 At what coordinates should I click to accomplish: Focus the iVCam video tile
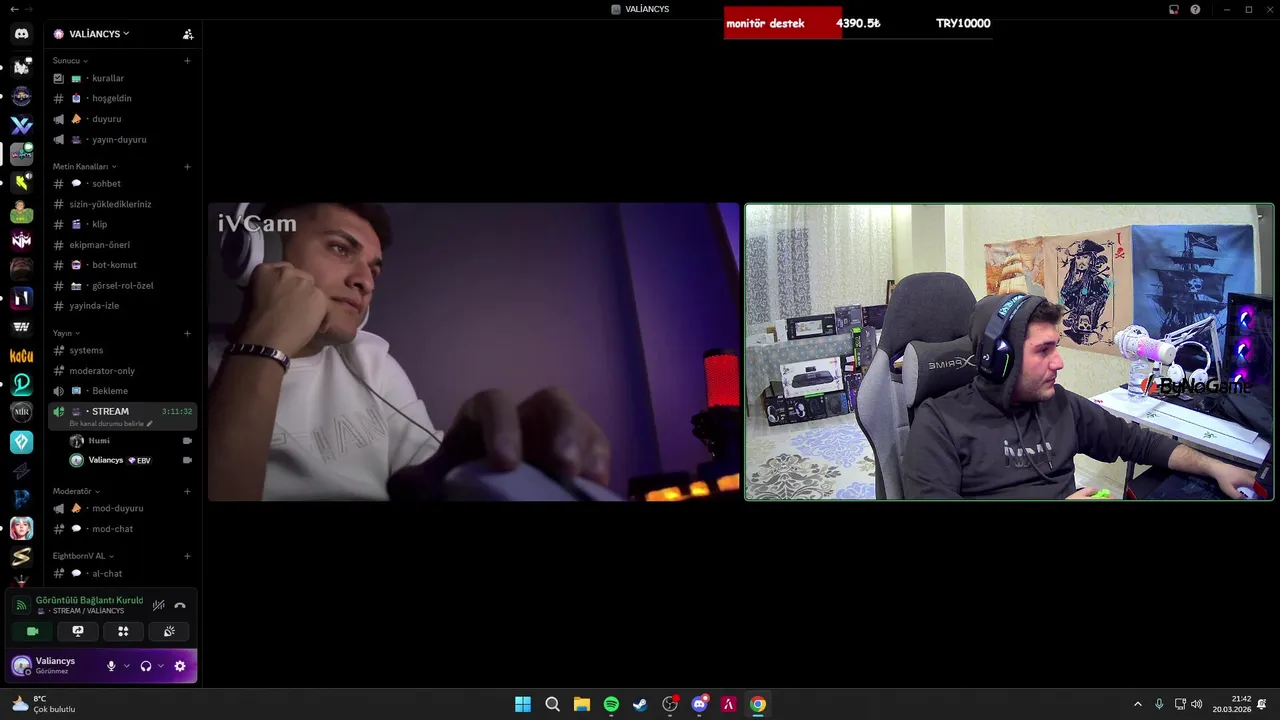click(x=474, y=352)
